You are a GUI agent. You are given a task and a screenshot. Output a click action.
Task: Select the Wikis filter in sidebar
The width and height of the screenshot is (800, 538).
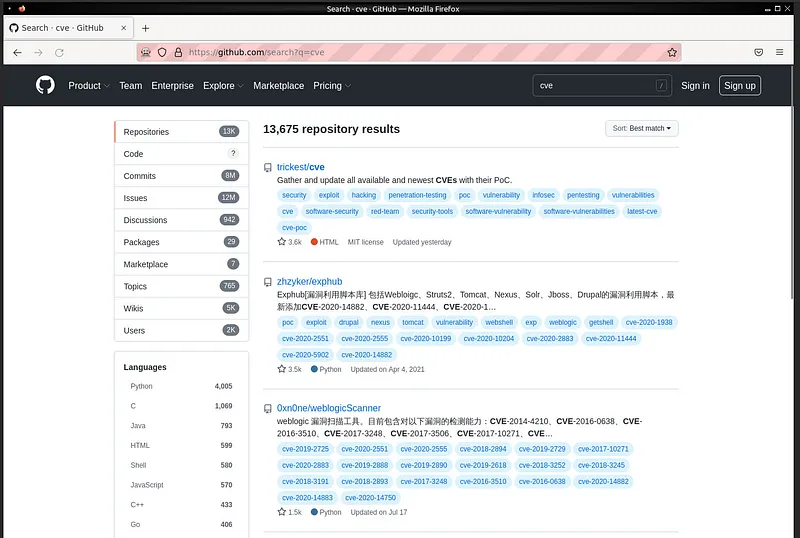pyautogui.click(x=181, y=308)
